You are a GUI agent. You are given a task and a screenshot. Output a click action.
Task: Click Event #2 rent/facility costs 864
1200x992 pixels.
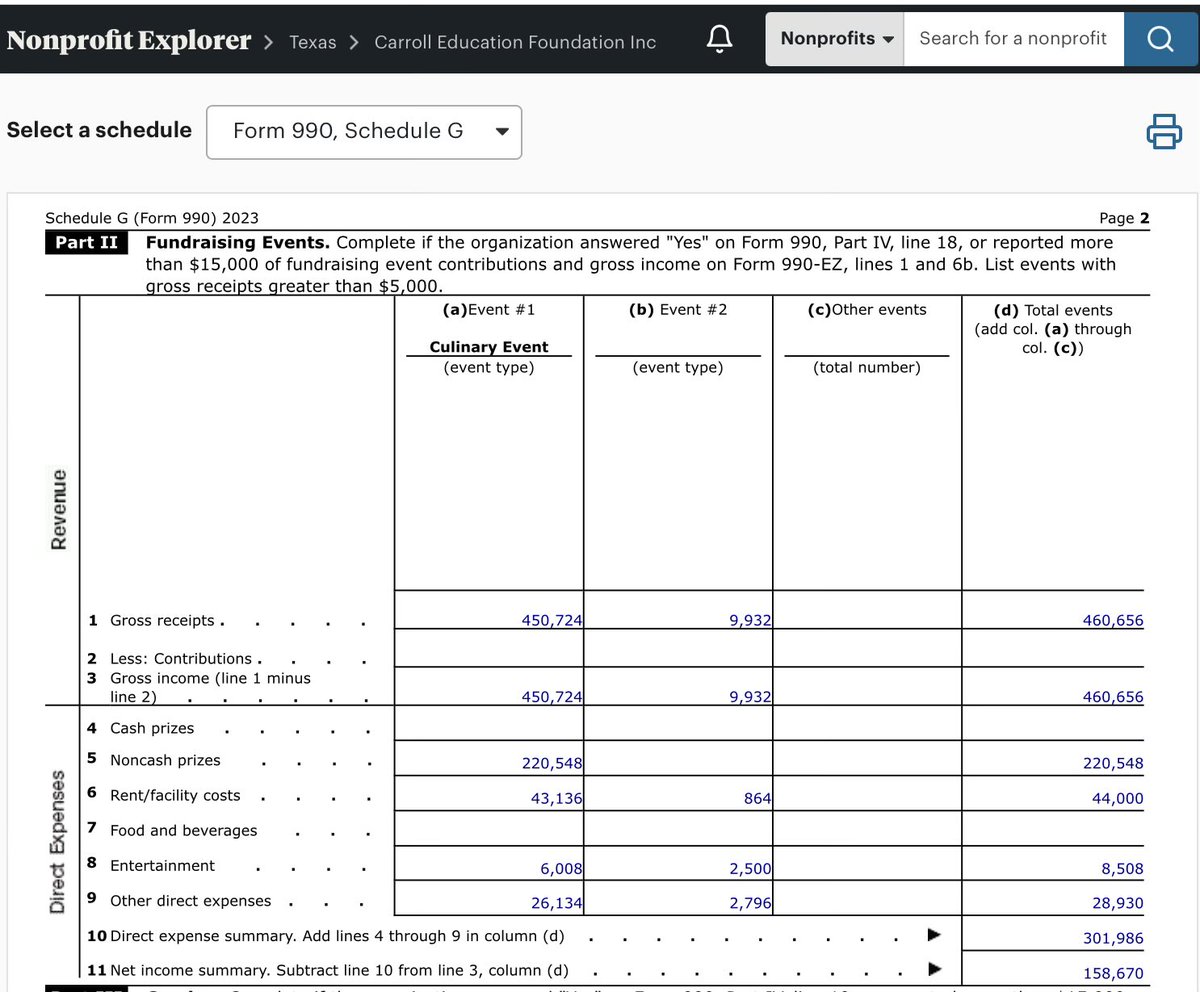(757, 798)
